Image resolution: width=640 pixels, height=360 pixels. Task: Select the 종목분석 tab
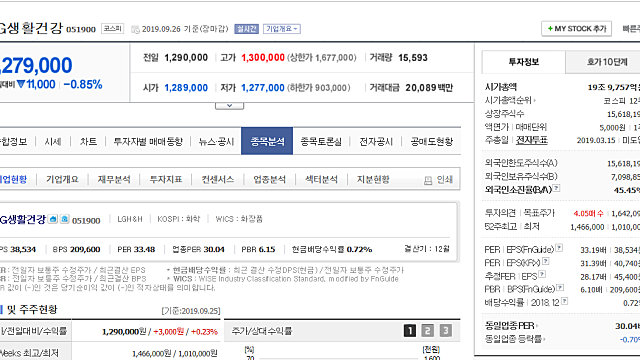(267, 141)
